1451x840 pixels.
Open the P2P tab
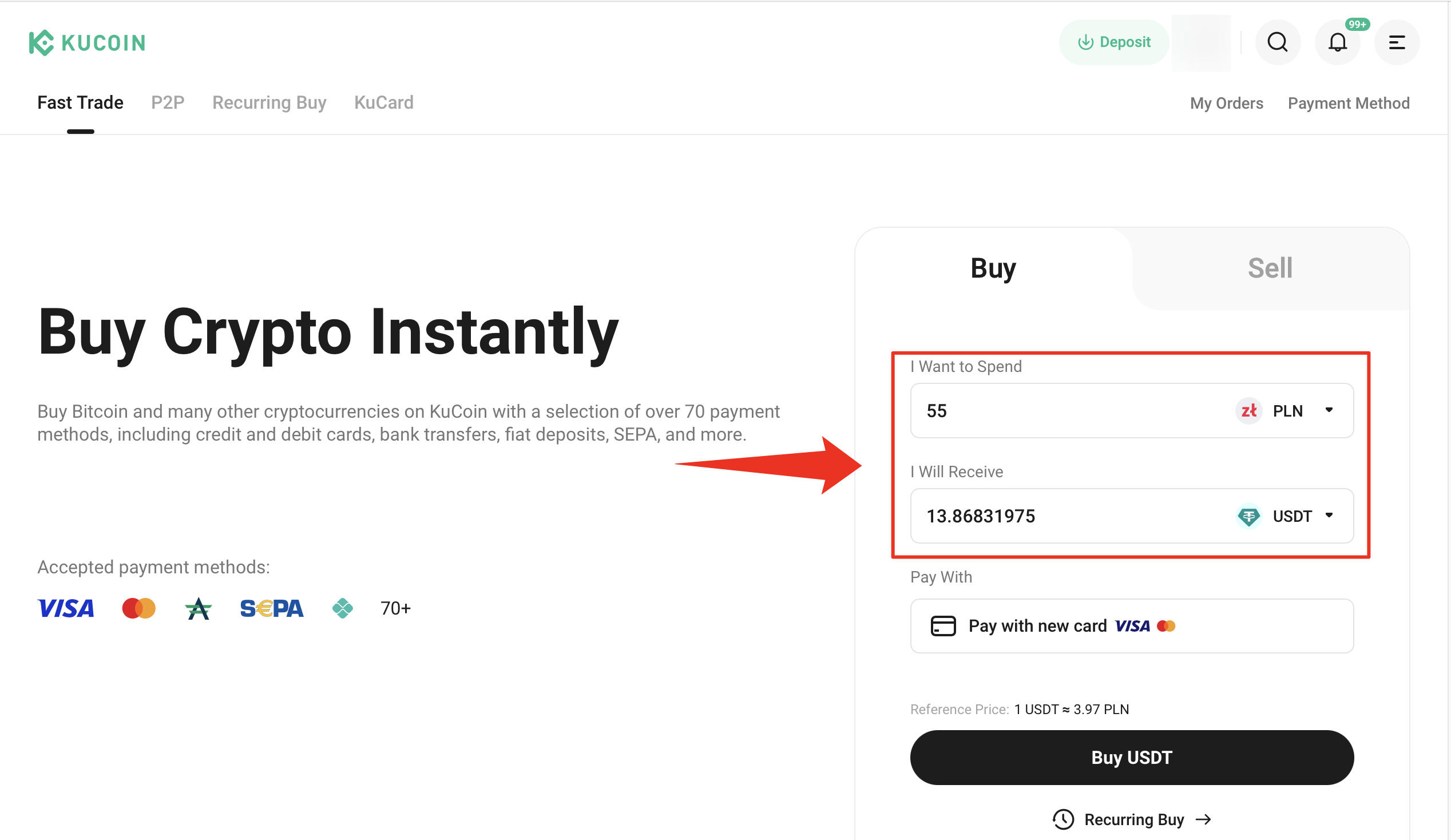click(168, 102)
